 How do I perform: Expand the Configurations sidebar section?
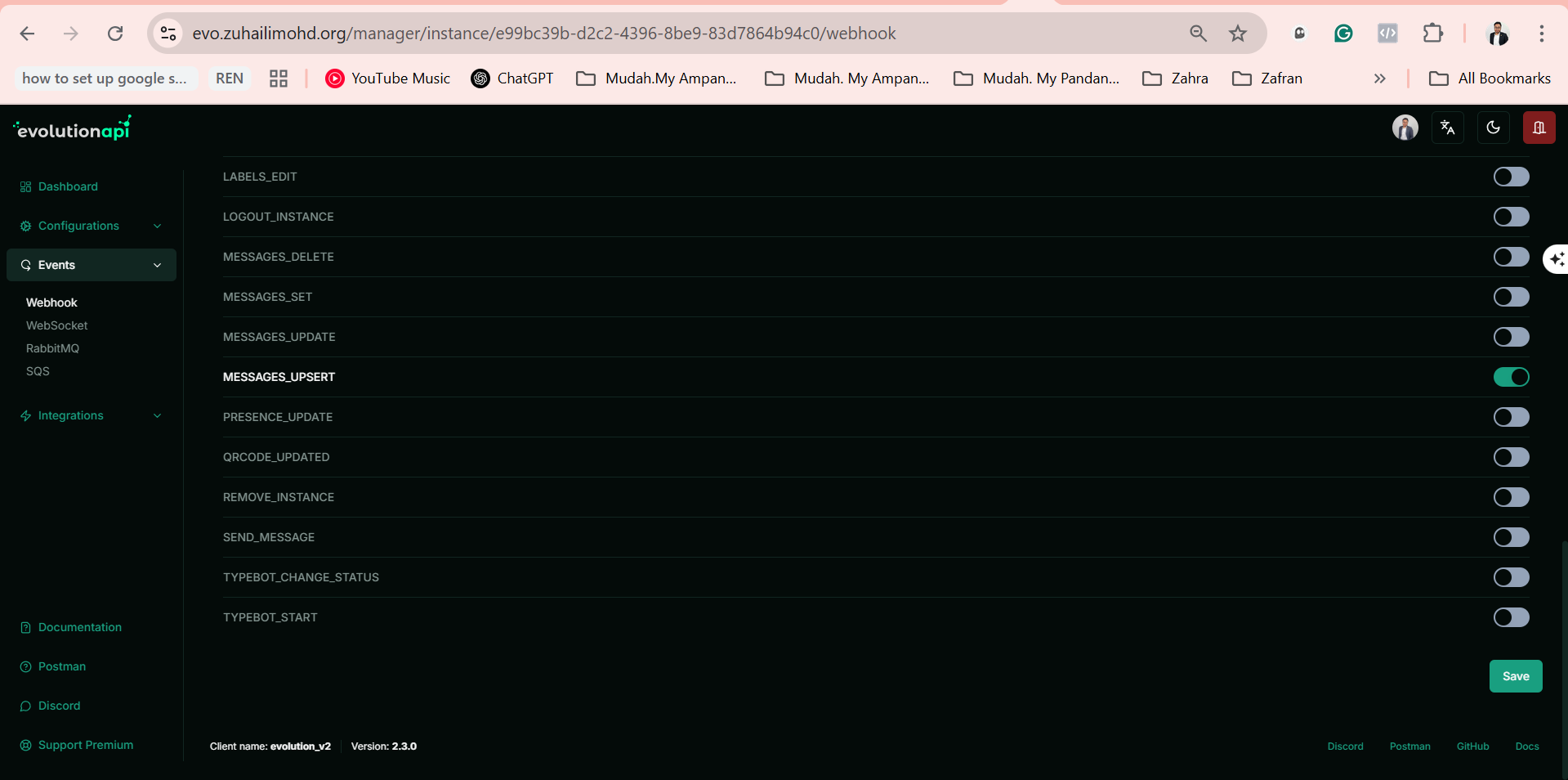92,226
